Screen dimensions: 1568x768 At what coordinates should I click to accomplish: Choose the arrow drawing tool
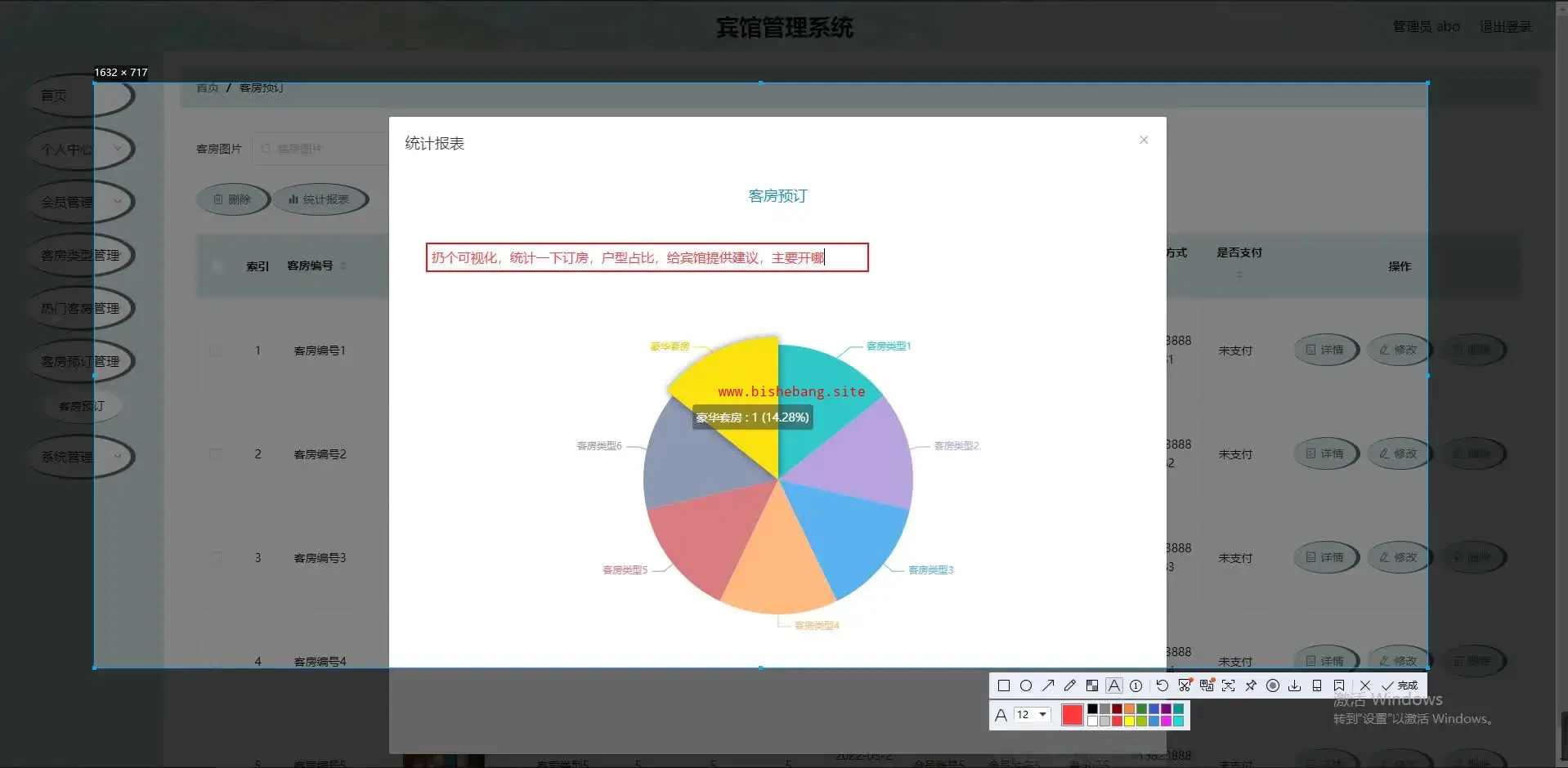[1048, 685]
